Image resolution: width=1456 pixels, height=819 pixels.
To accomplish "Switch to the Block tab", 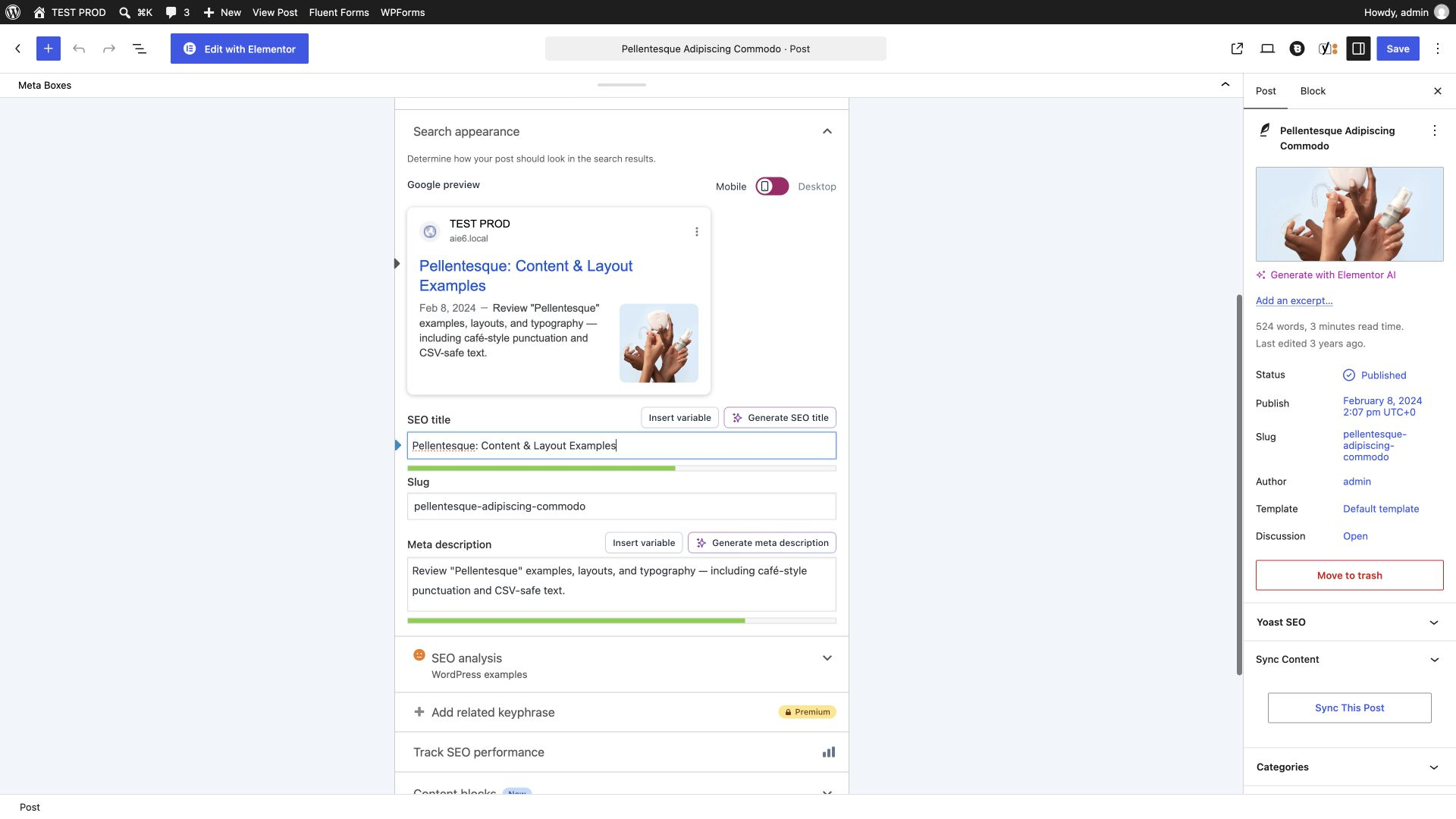I will click(1313, 91).
